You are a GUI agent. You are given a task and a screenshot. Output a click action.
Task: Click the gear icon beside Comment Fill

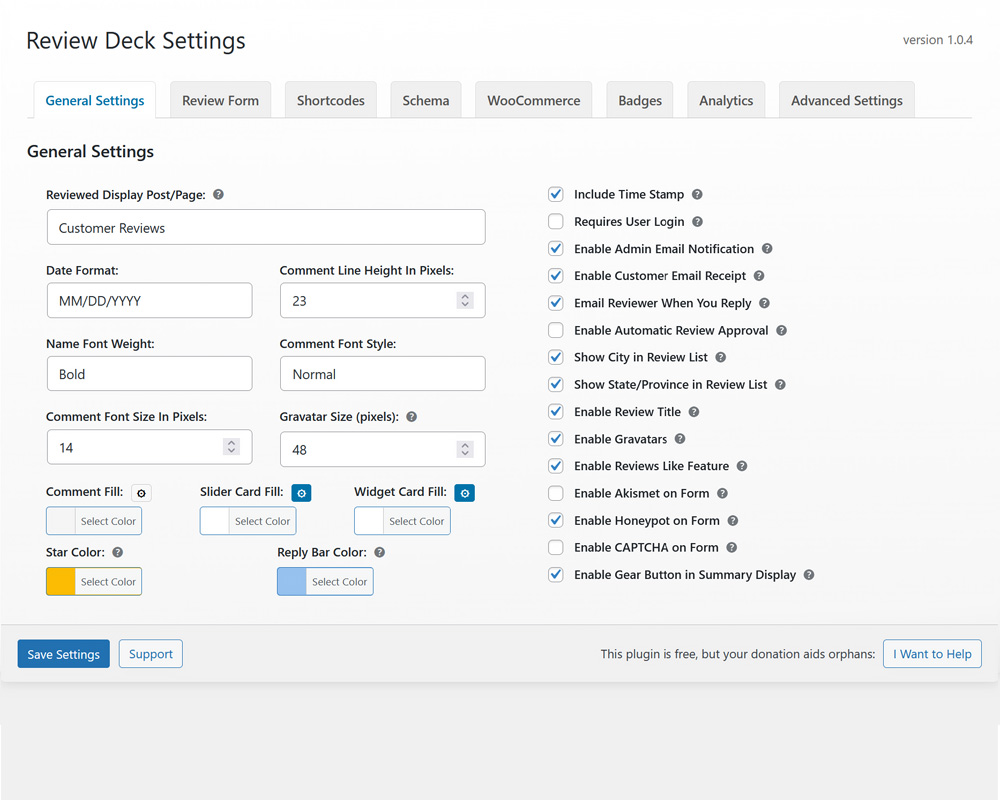coord(140,492)
